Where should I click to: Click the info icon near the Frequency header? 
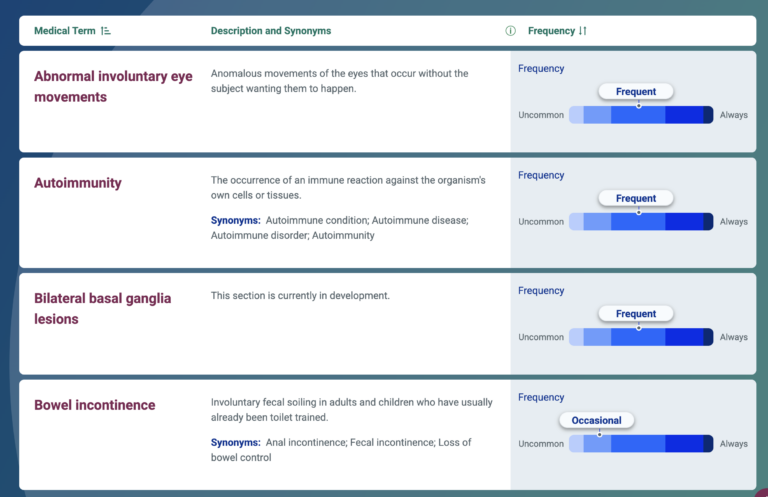click(511, 31)
